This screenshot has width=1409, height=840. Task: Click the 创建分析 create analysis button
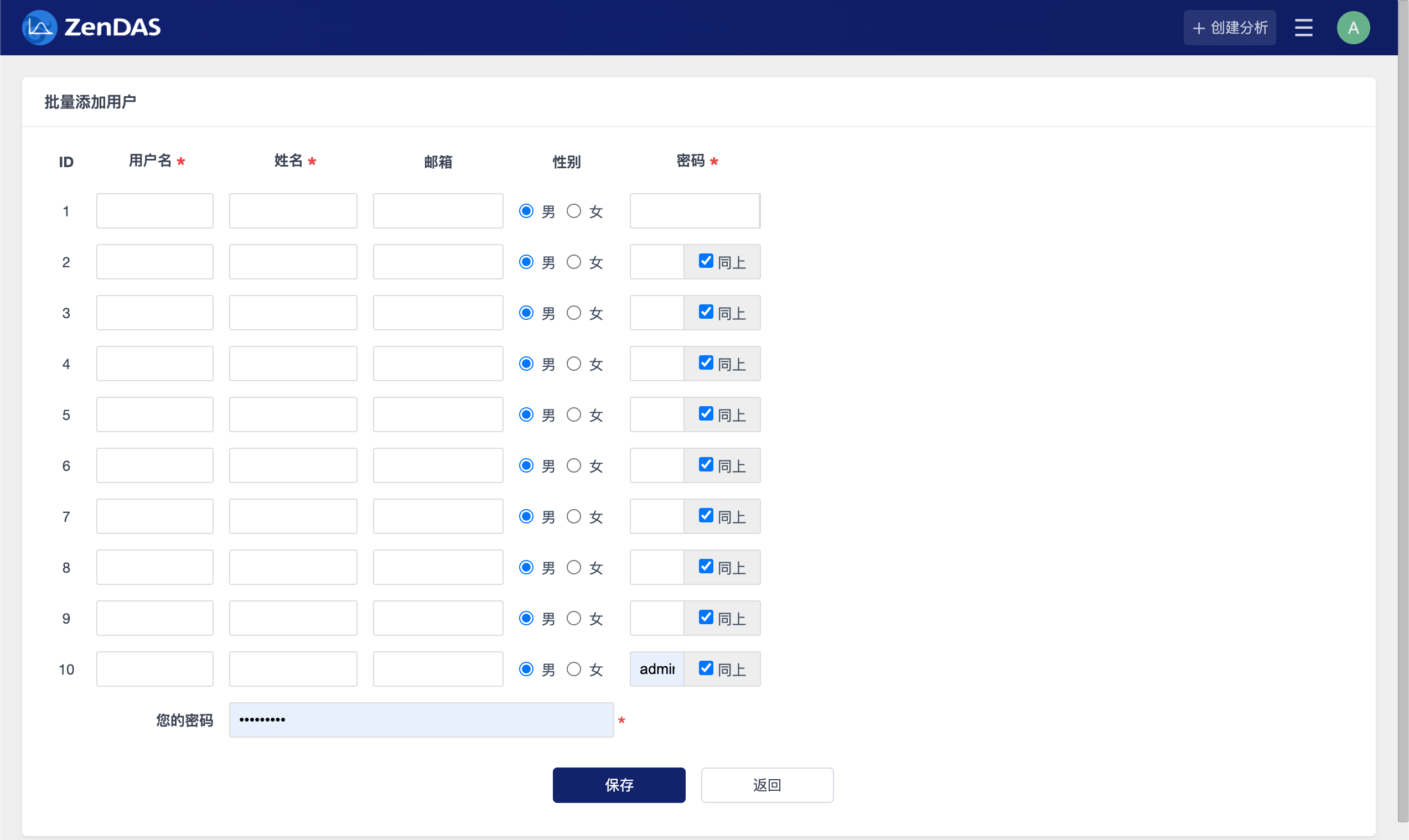[1230, 28]
